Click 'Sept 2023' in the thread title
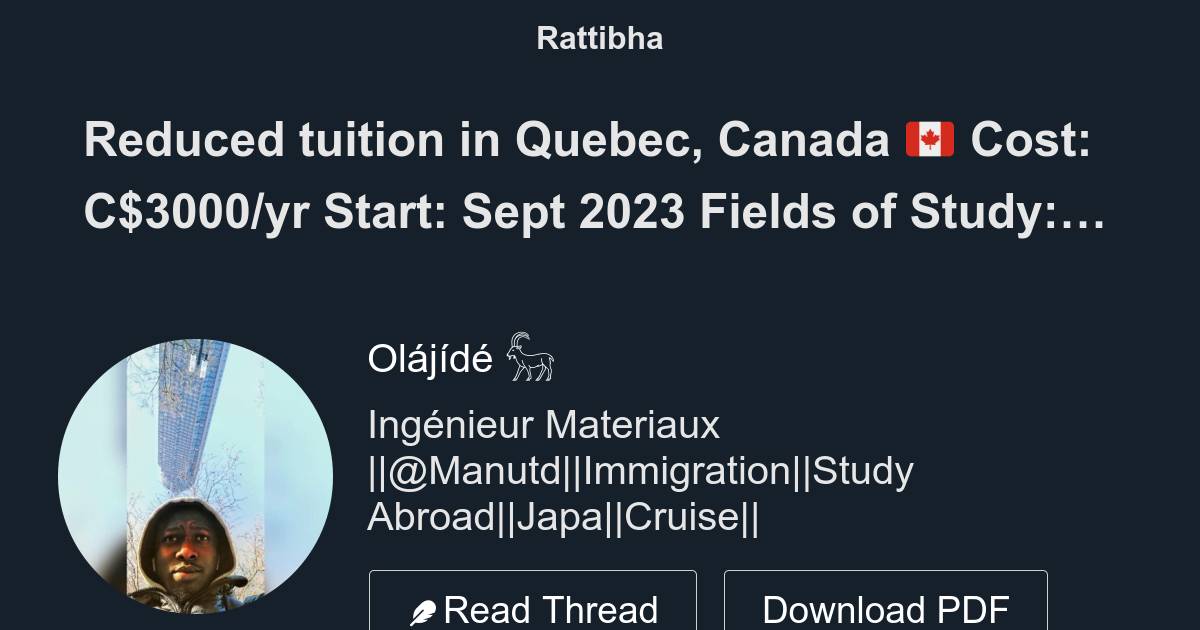This screenshot has height=630, width=1200. [x=580, y=212]
